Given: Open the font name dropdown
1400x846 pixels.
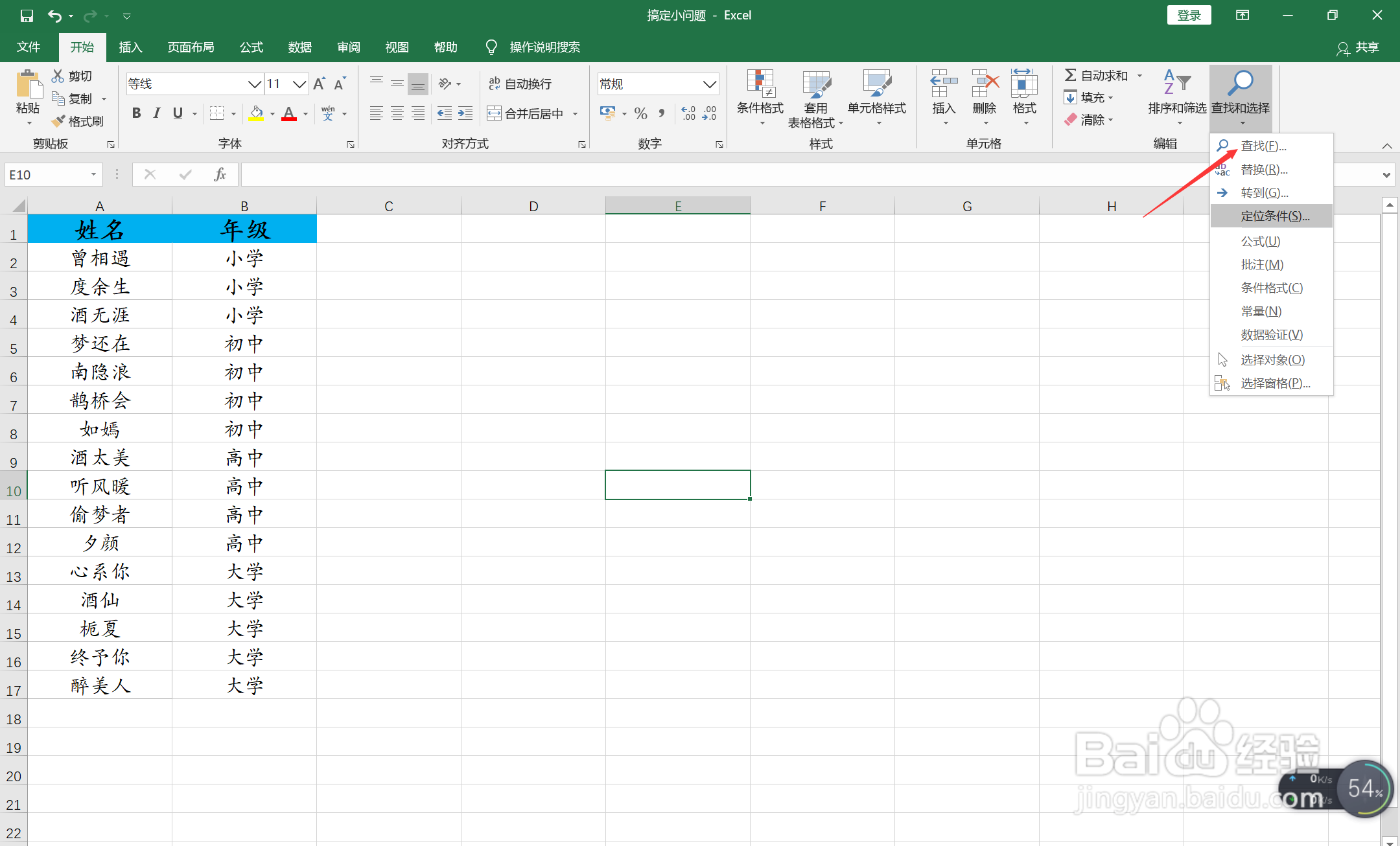Looking at the screenshot, I should tap(254, 84).
